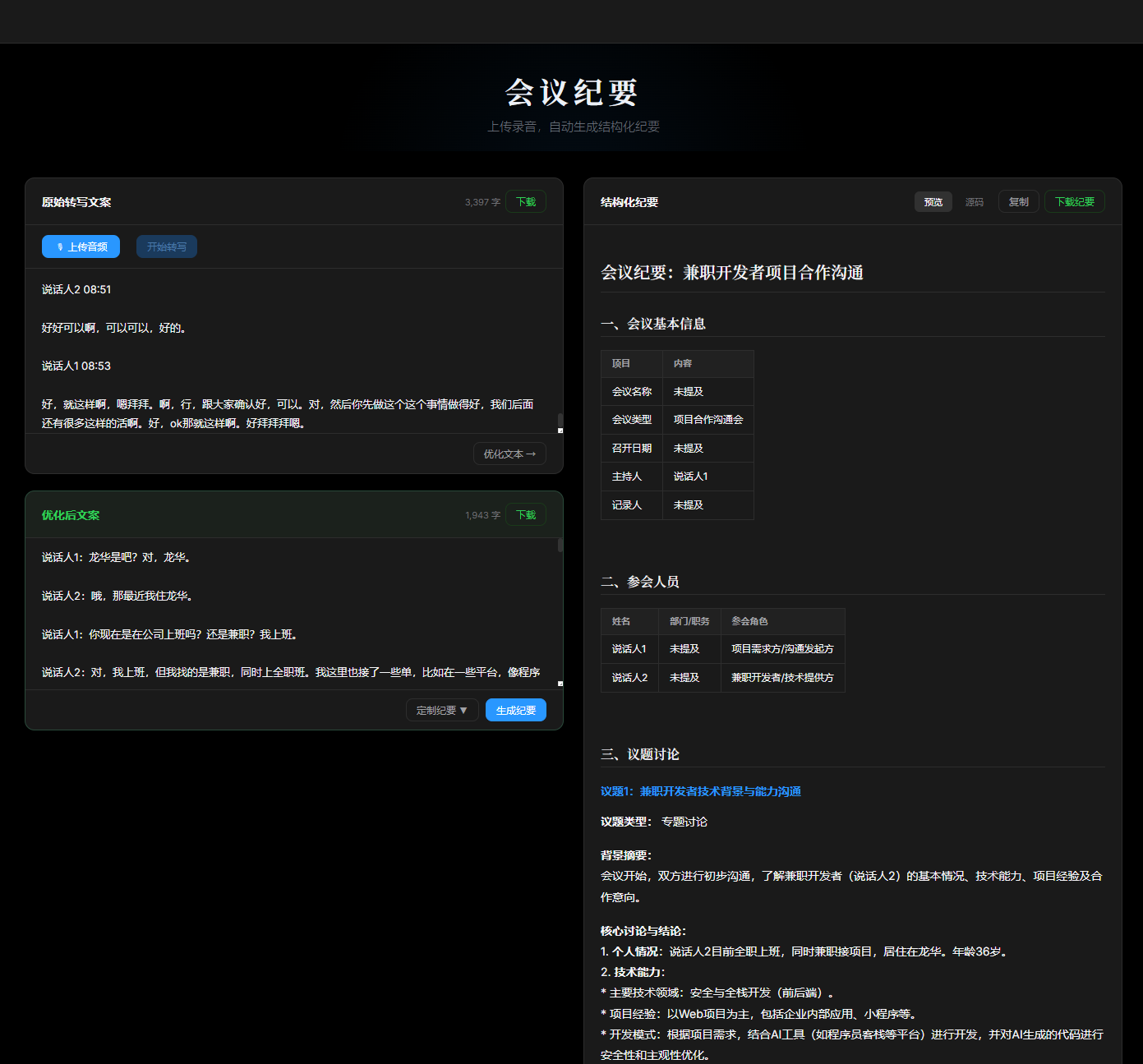
Task: Download the 优化后文案 optimized text
Action: click(x=525, y=514)
